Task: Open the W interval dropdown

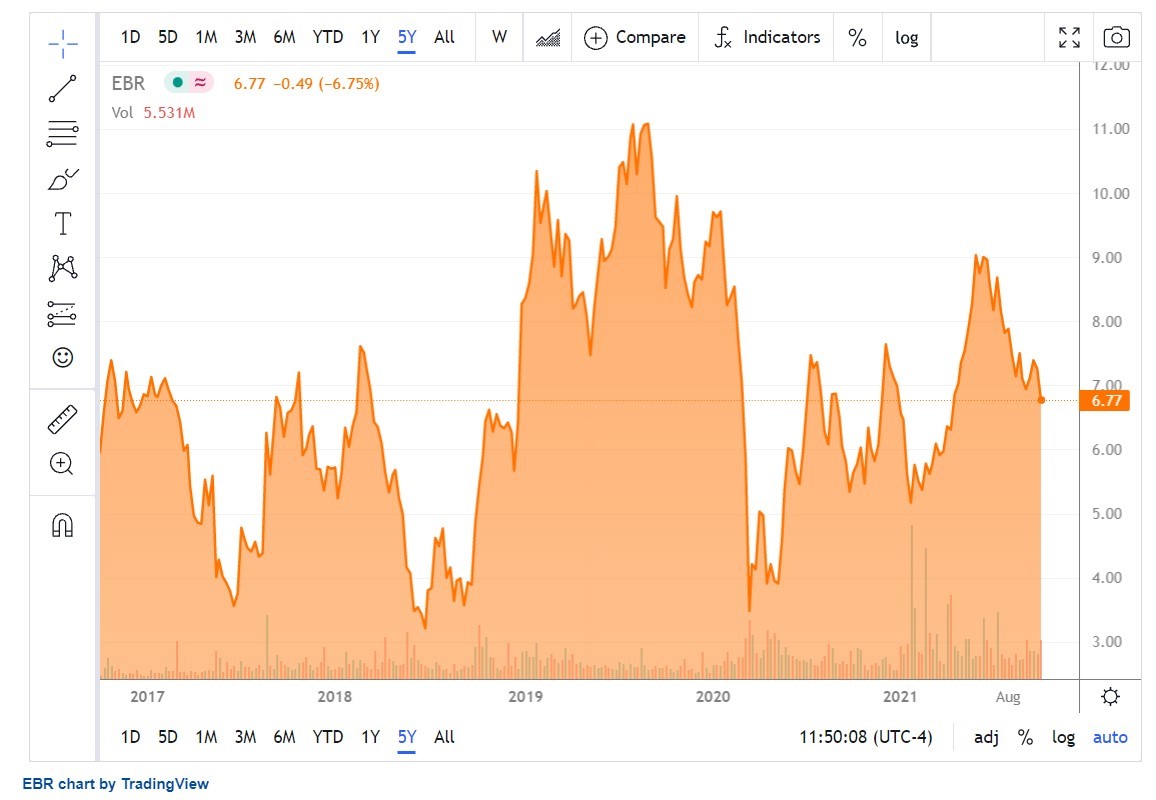Action: click(x=499, y=37)
